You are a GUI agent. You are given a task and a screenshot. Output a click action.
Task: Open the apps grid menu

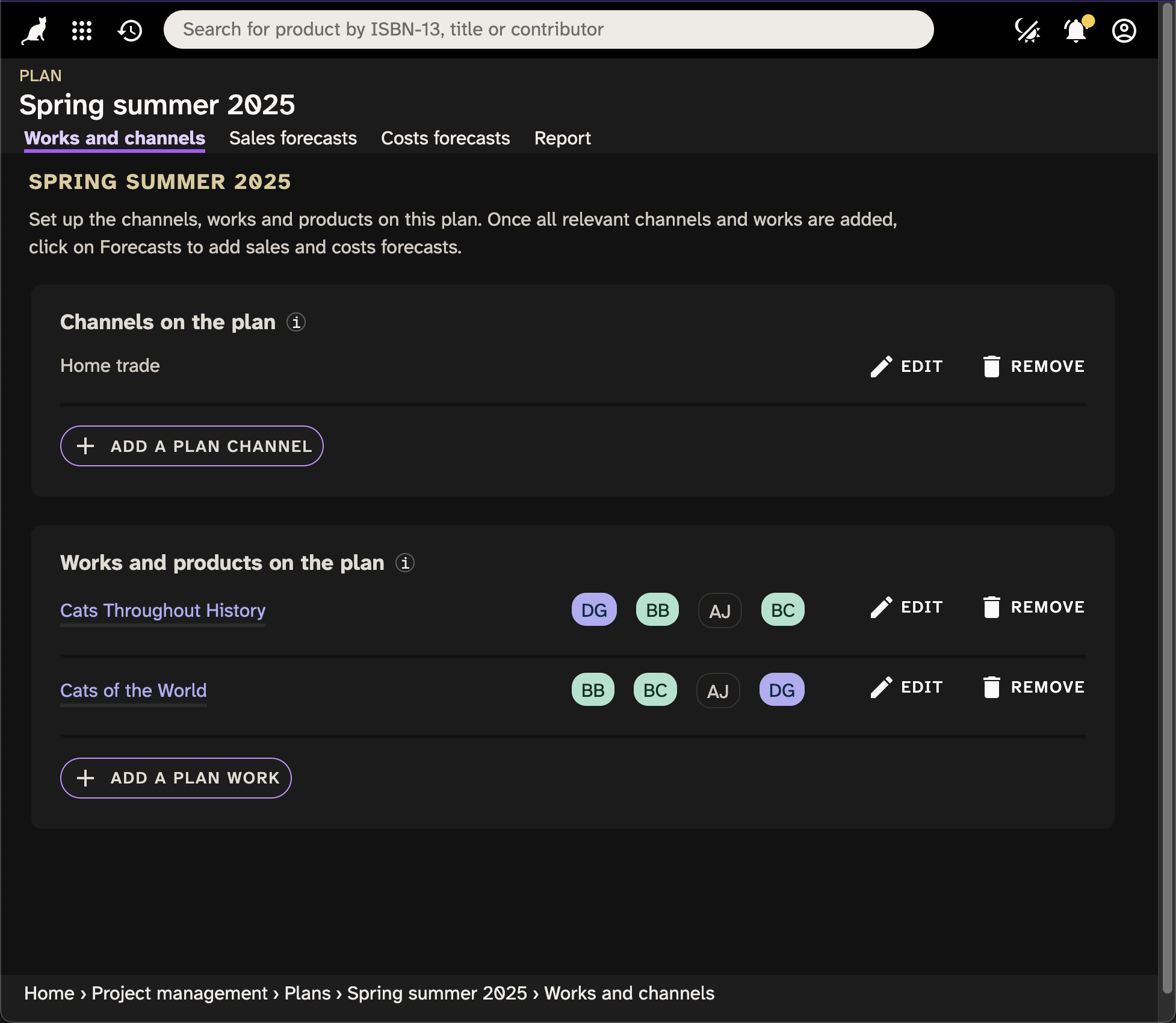[82, 30]
